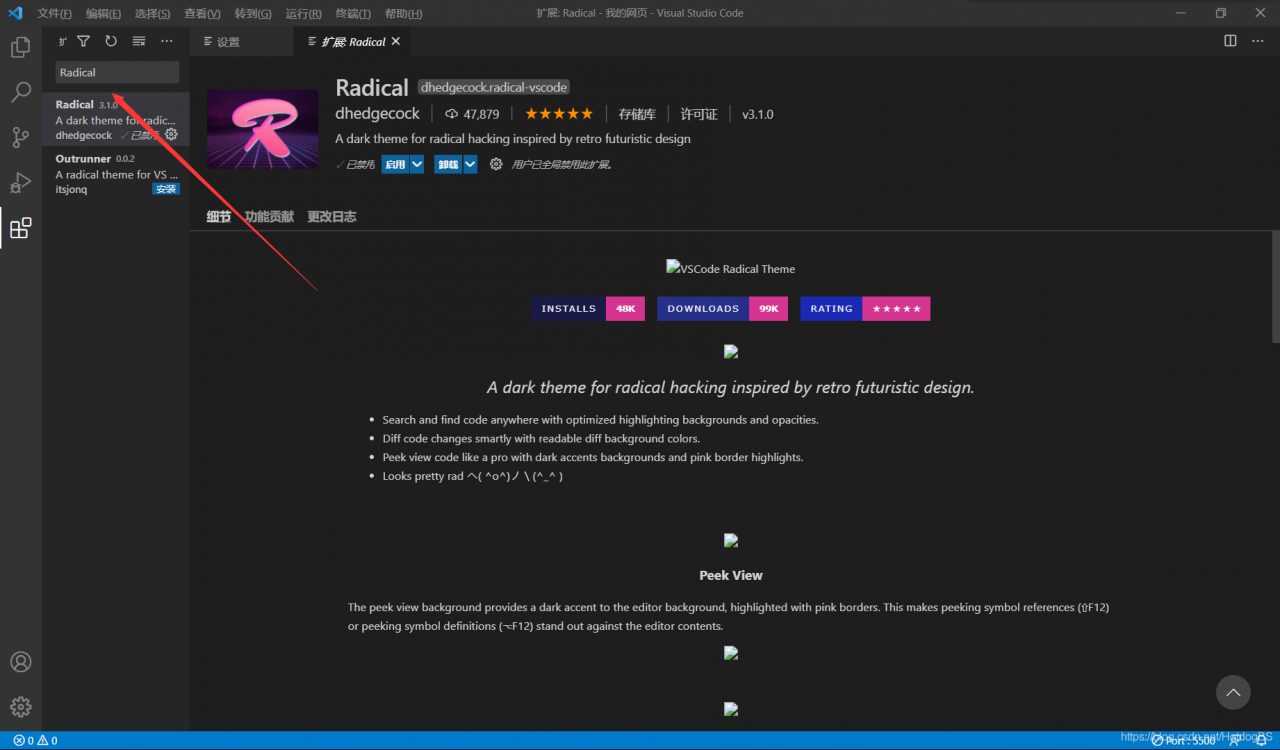Viewport: 1280px width, 750px height.
Task: Select the Outrunner extension in results list
Action: 116,174
